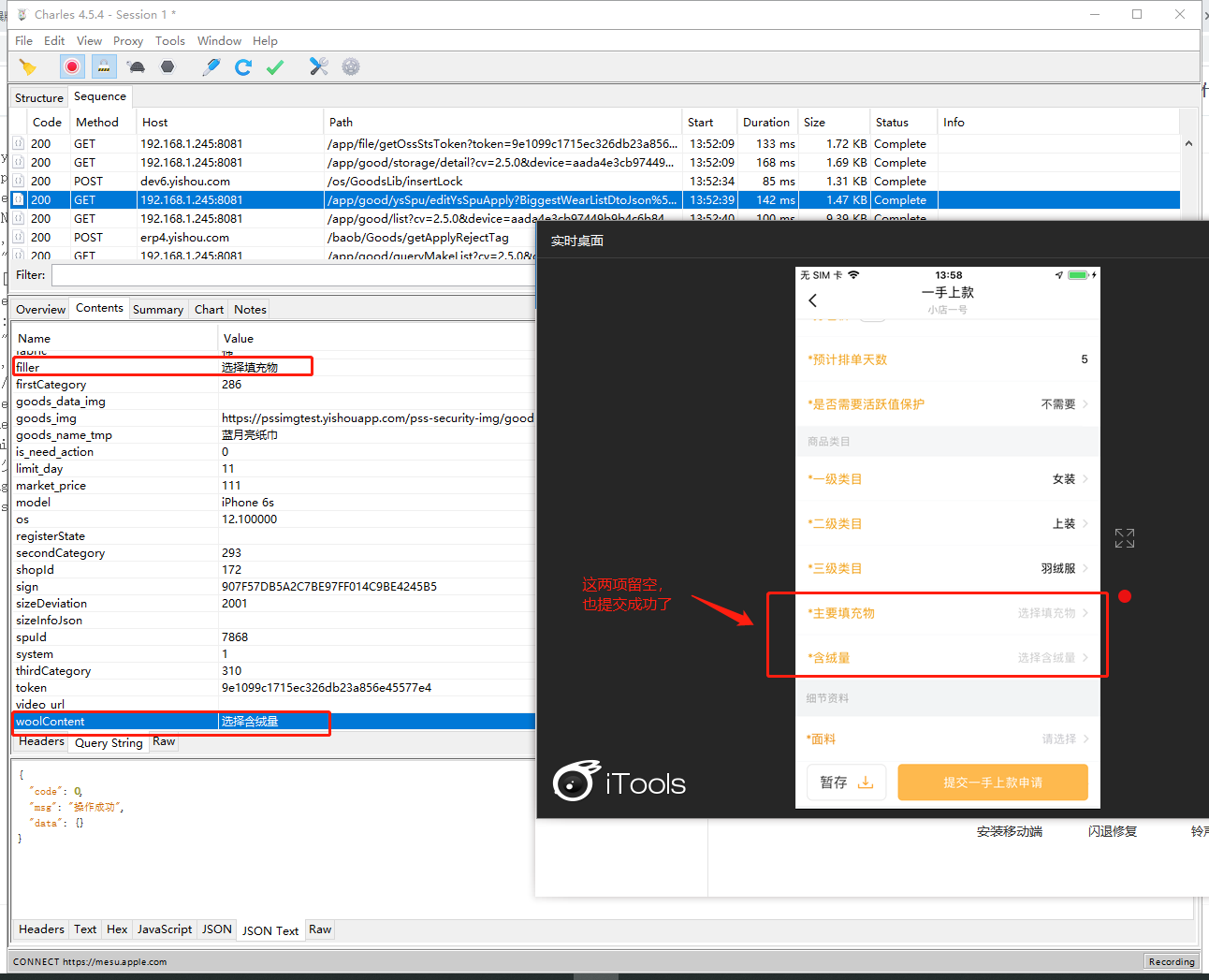Screen dimensions: 1209x980
Task: Click the 提交一手上款申请 submit button
Action: point(993,783)
